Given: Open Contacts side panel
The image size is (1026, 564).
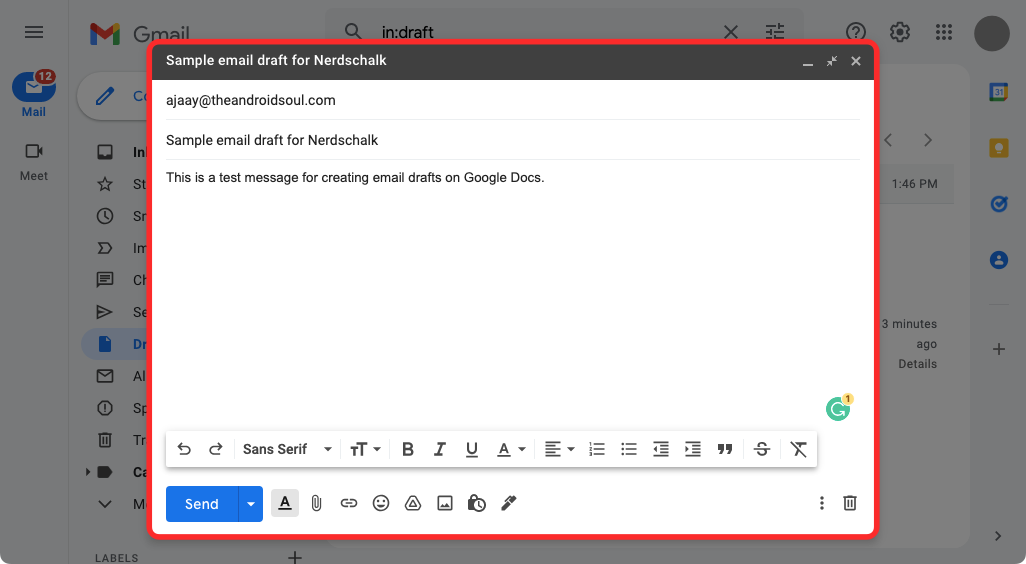Looking at the screenshot, I should click(x=999, y=260).
